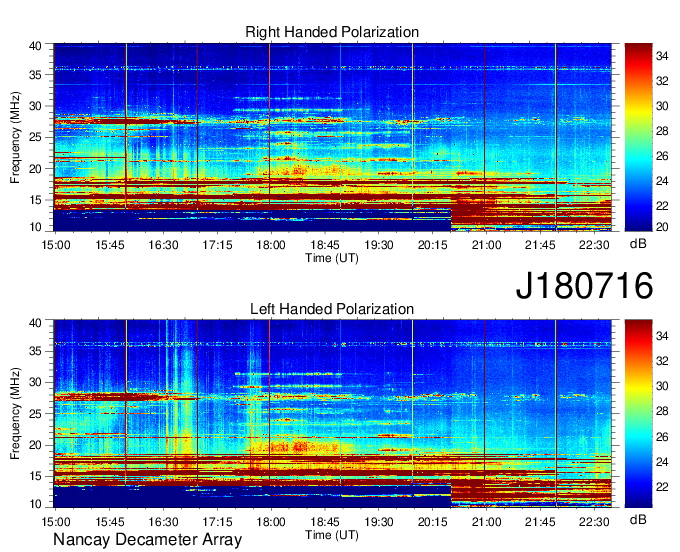
Task: Click the 15:00 time tick under Right Handed plot
Action: [x=56, y=245]
